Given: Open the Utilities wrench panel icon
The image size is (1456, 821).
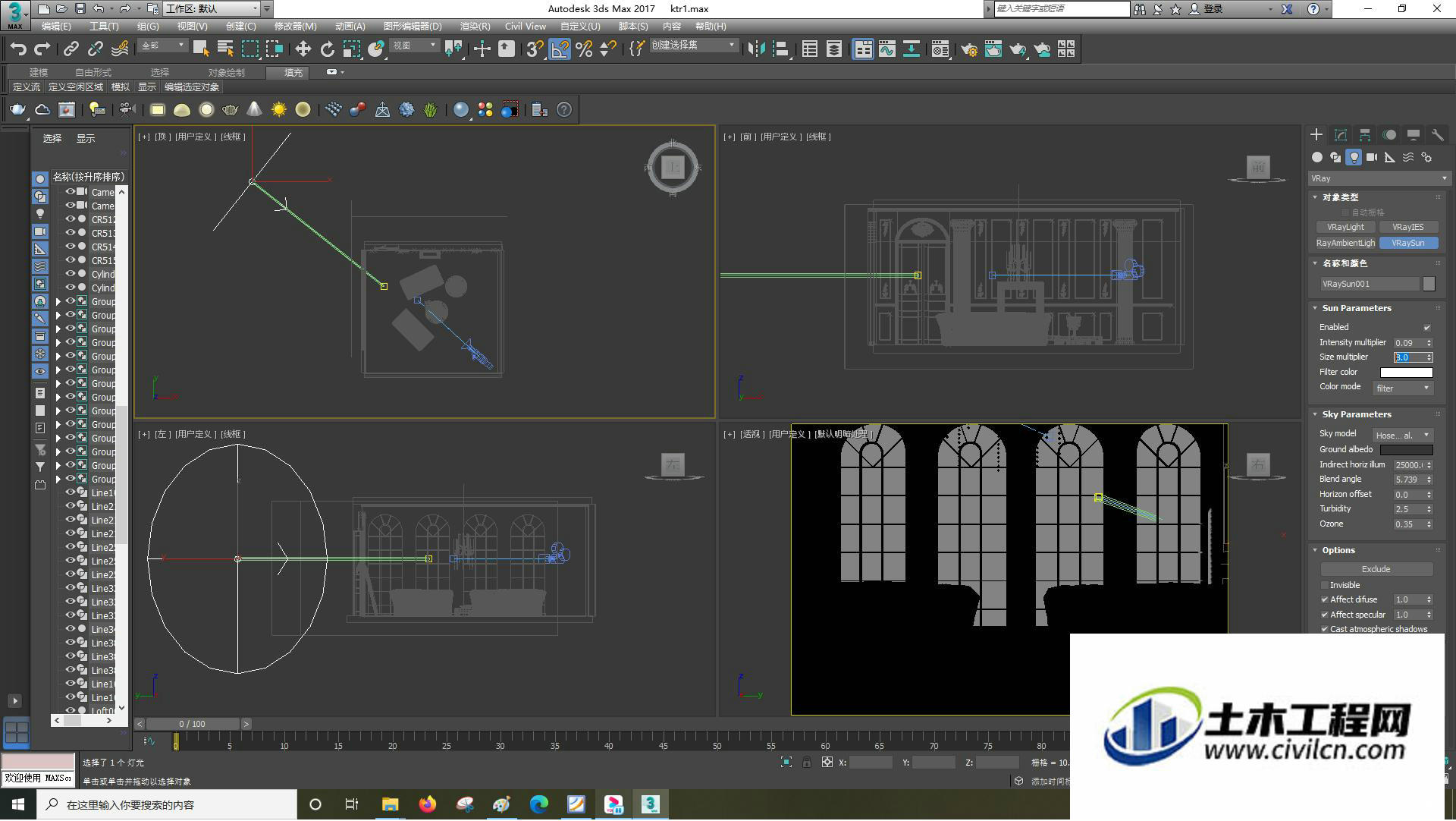Looking at the screenshot, I should 1438,135.
